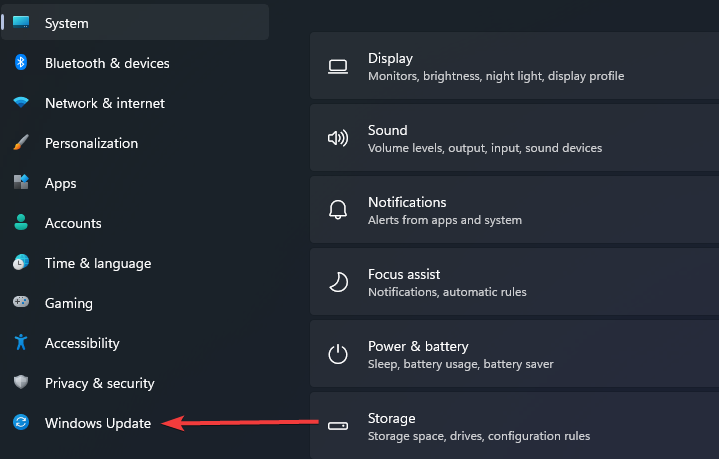Image resolution: width=719 pixels, height=459 pixels.
Task: Open Sound settings
Action: pyautogui.click(x=514, y=138)
